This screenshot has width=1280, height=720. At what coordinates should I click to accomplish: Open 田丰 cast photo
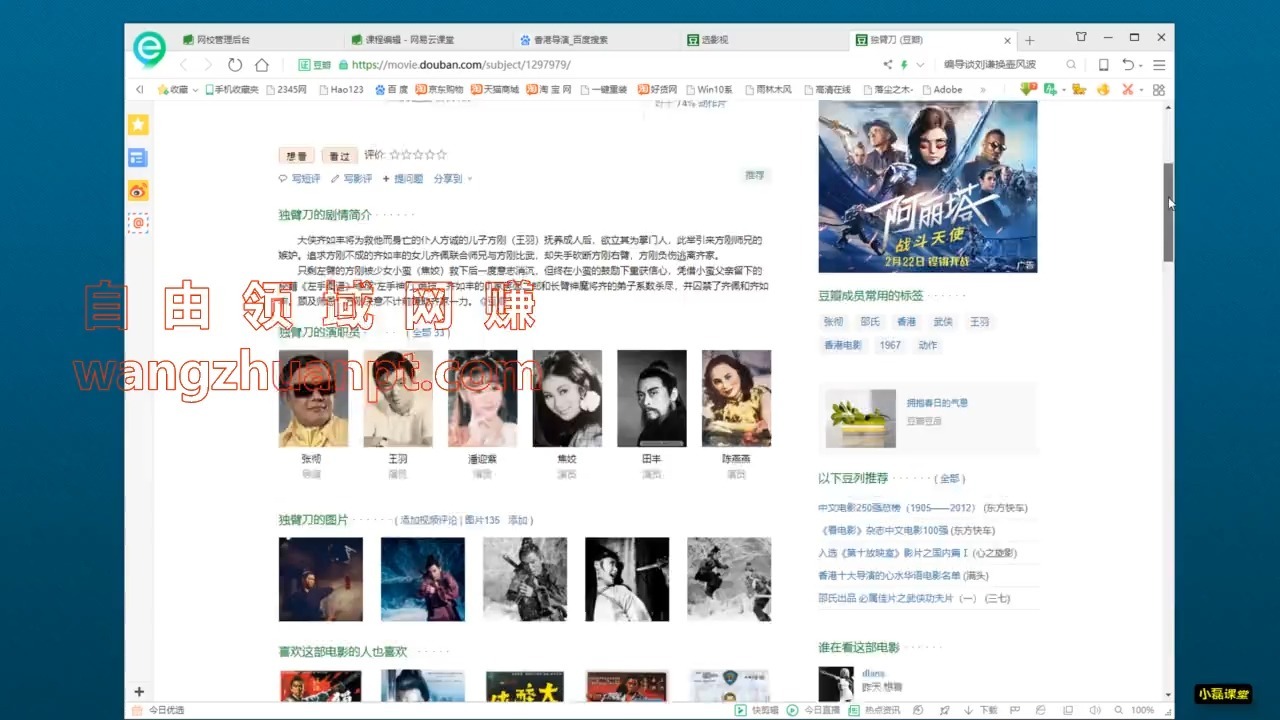pyautogui.click(x=652, y=398)
